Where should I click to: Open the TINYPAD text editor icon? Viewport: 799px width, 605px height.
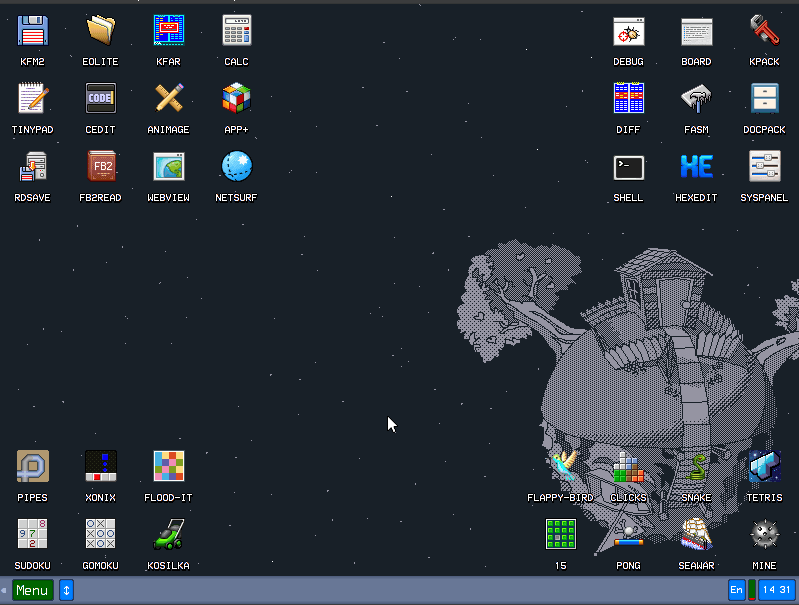click(x=33, y=98)
